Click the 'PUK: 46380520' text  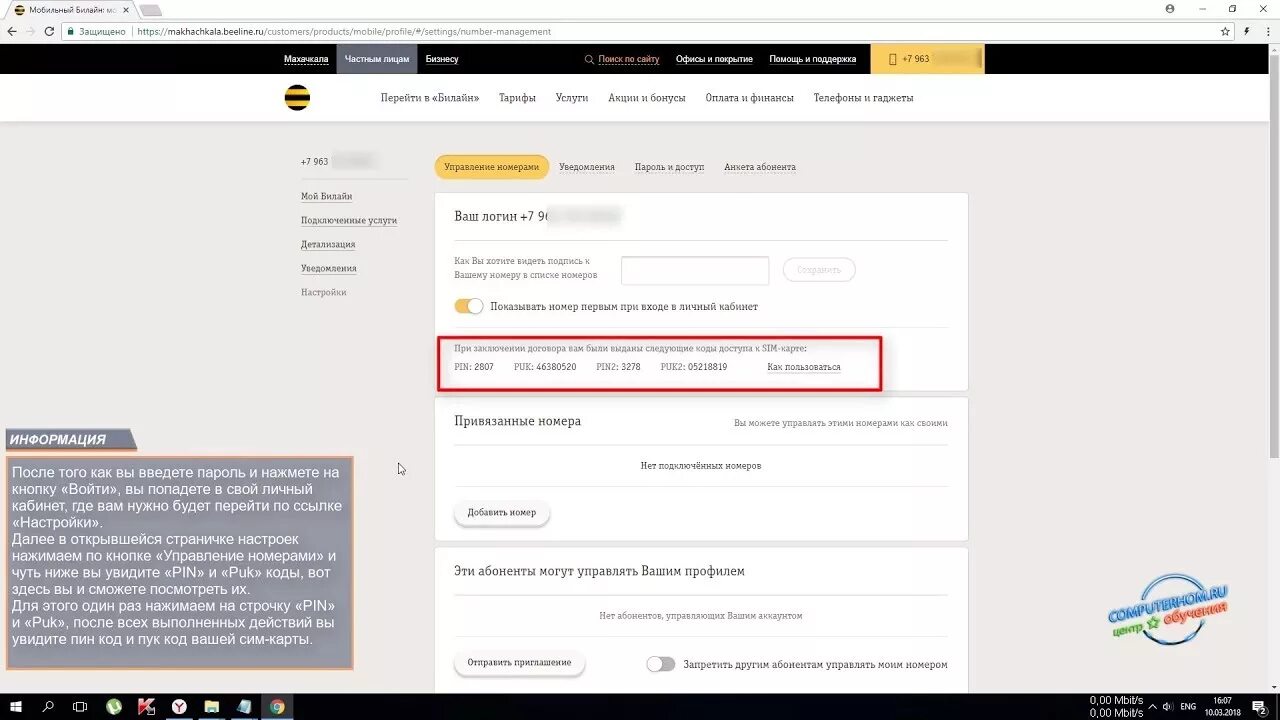point(545,367)
